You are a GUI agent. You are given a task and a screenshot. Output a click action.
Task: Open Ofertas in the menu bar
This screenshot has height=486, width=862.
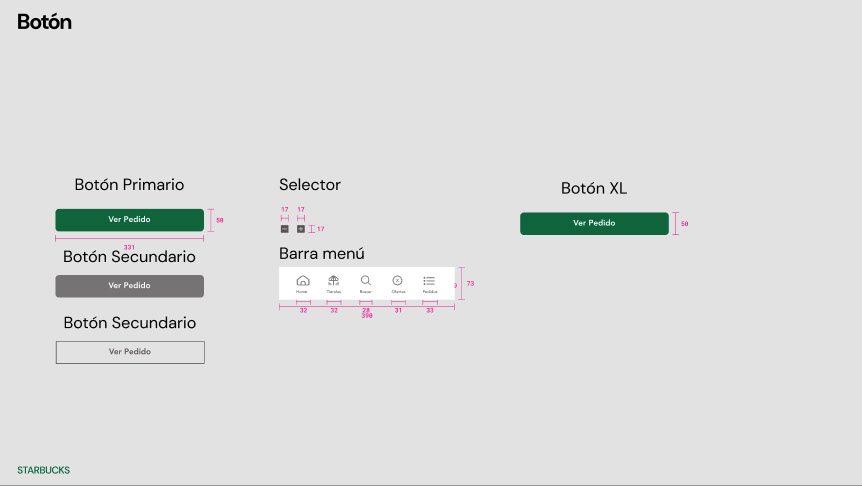[x=397, y=282]
